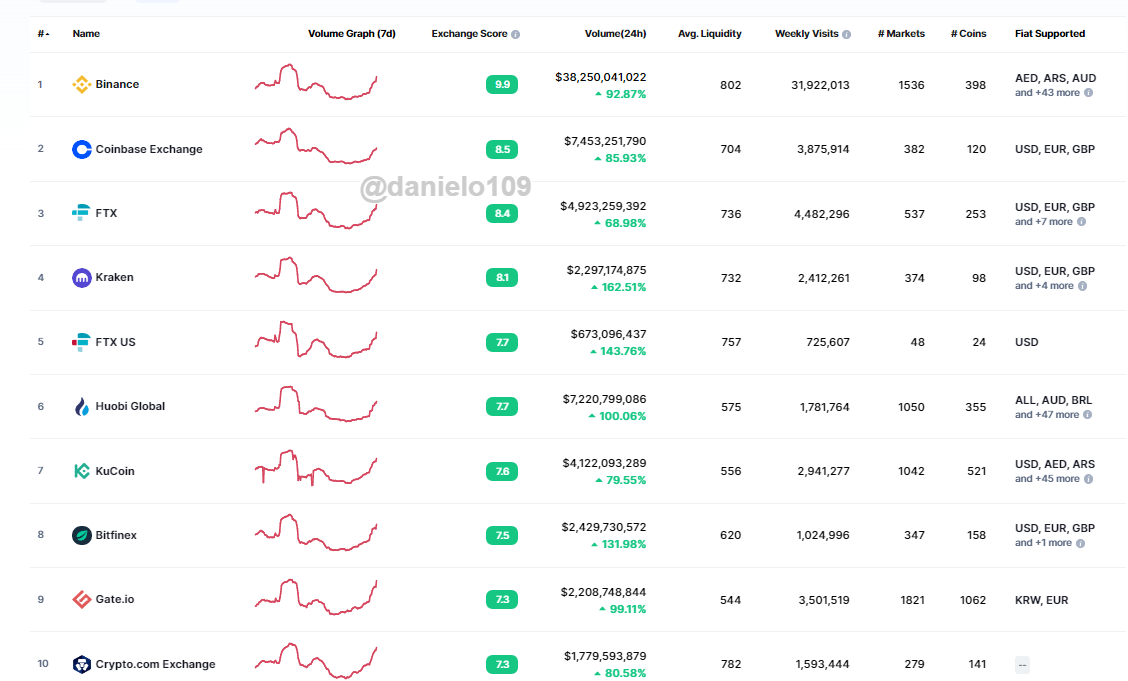The image size is (1128, 681).
Task: Click the Bitfinex leaf logo
Action: [x=81, y=535]
